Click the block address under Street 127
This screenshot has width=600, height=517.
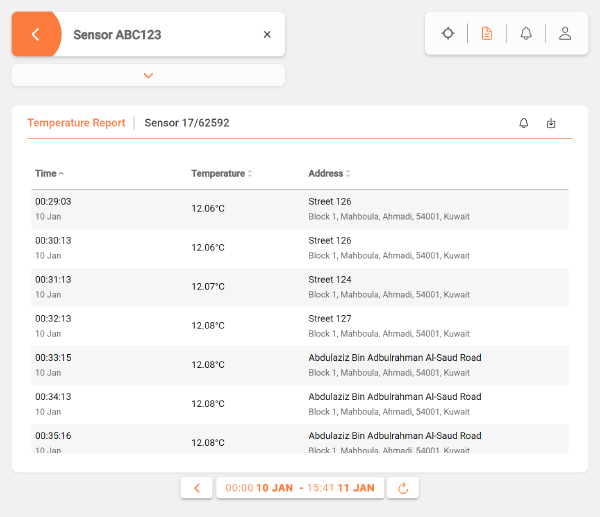click(389, 334)
